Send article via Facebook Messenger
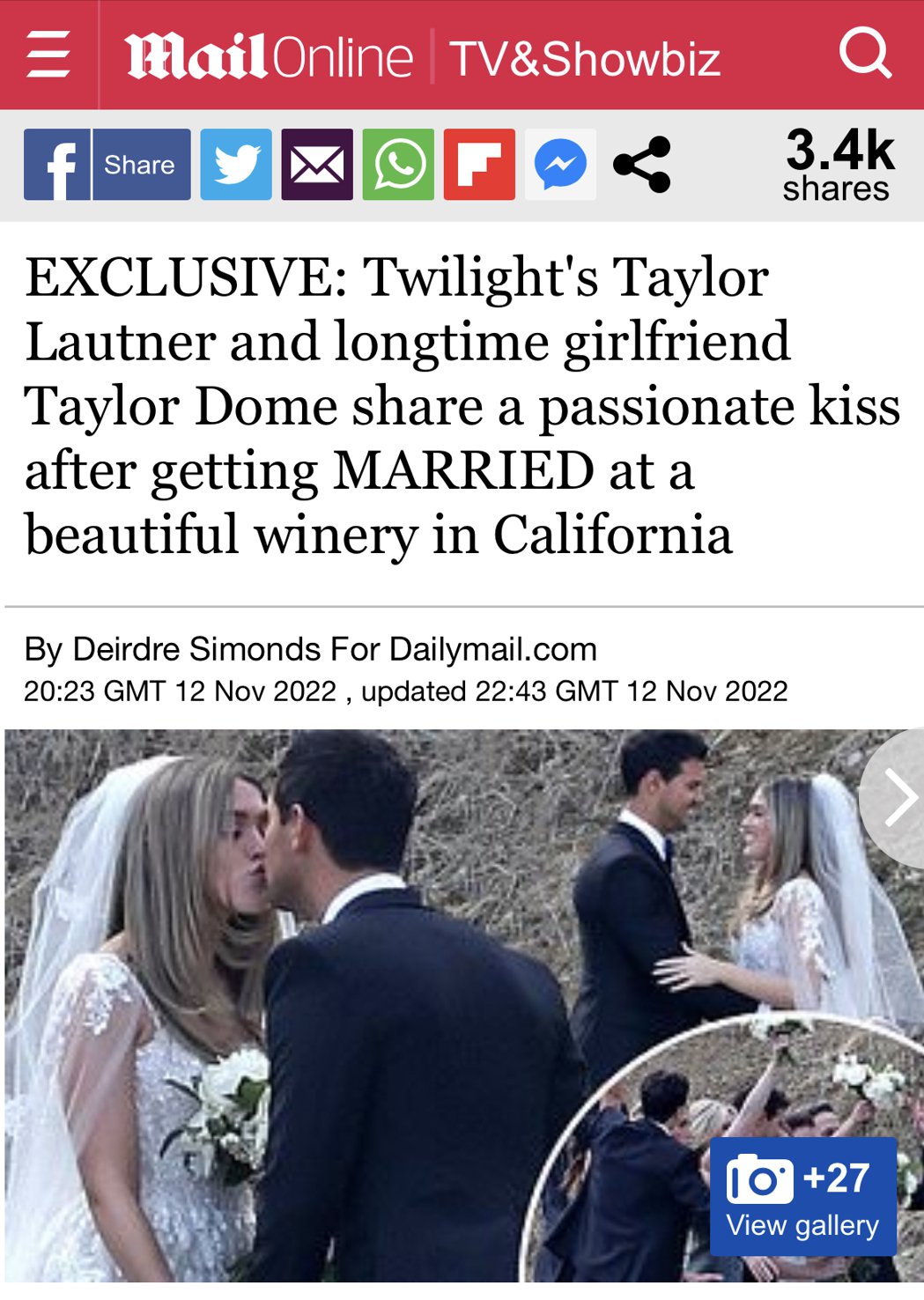 coord(560,165)
